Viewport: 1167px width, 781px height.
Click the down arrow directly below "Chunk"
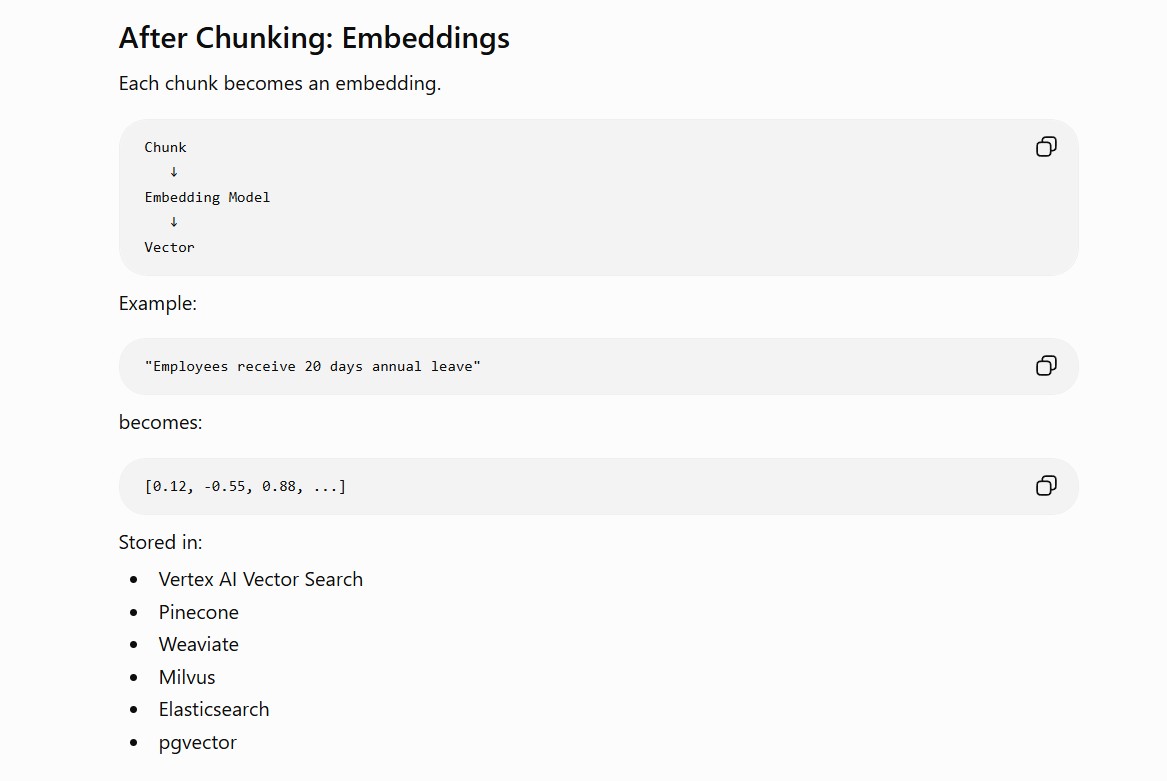pyautogui.click(x=173, y=172)
